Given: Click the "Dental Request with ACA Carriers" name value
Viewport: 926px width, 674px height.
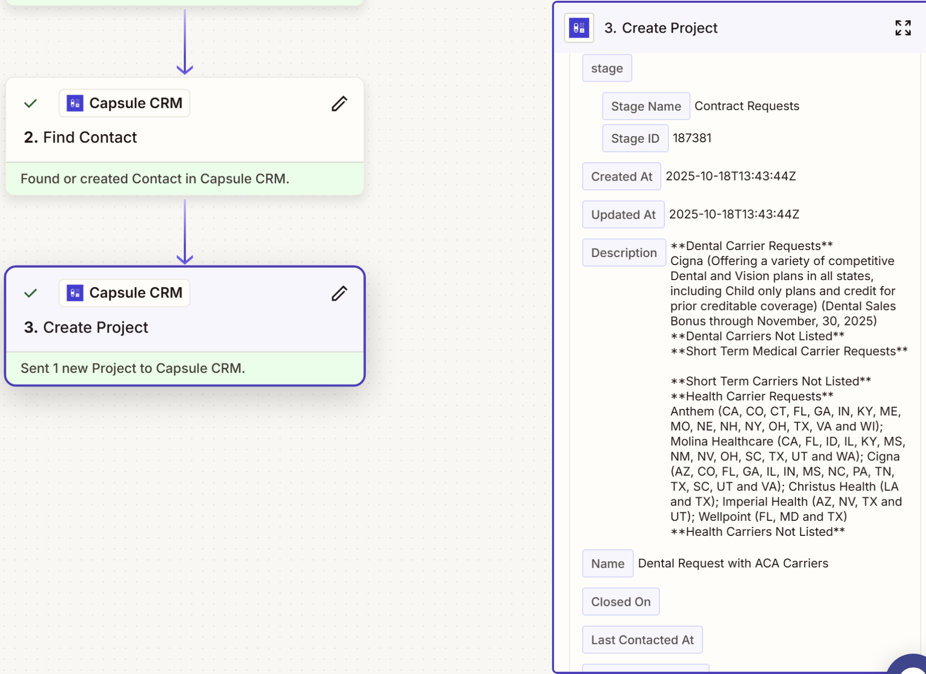Looking at the screenshot, I should click(733, 564).
